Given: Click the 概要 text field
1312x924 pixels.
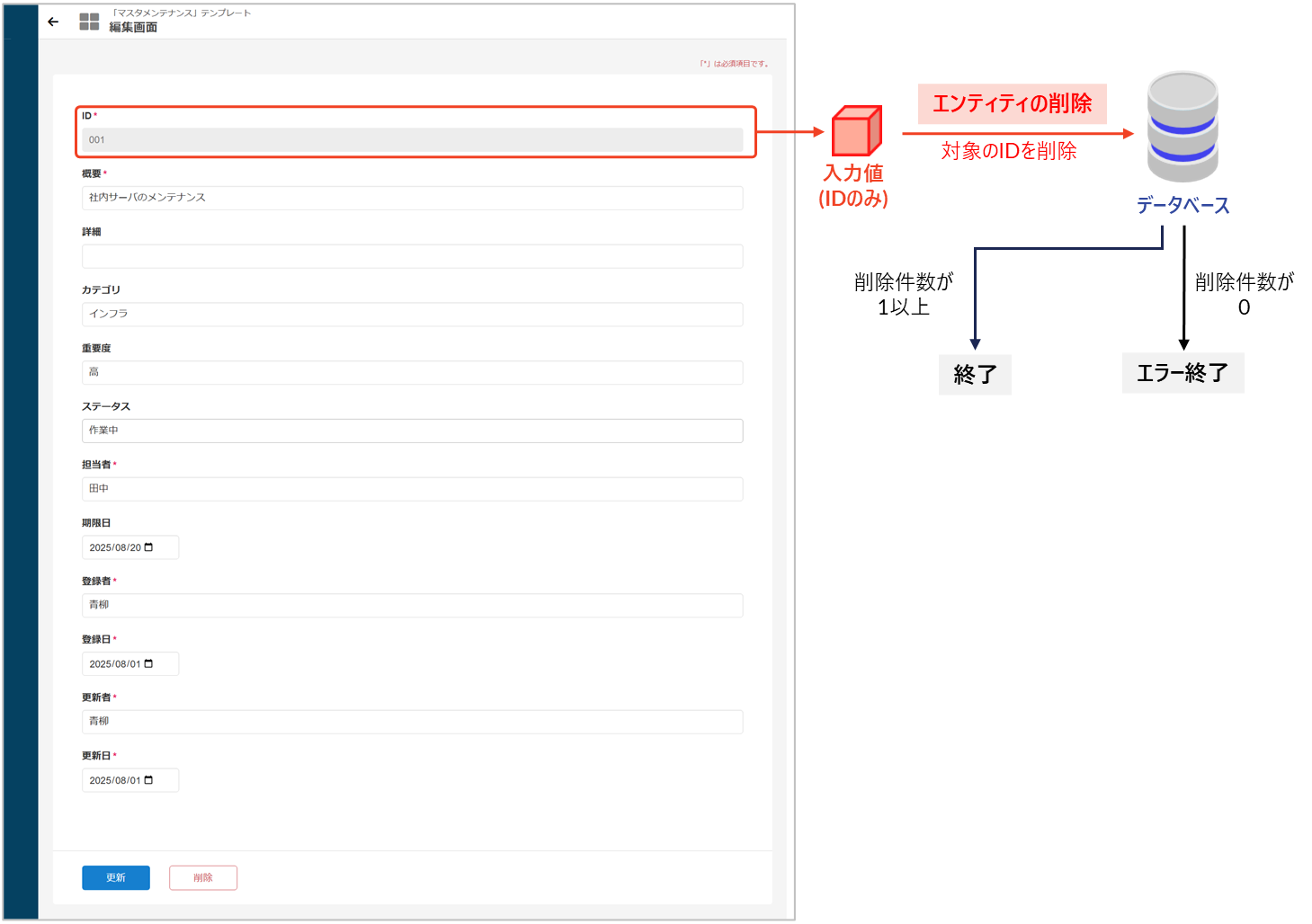Looking at the screenshot, I should click(x=412, y=198).
